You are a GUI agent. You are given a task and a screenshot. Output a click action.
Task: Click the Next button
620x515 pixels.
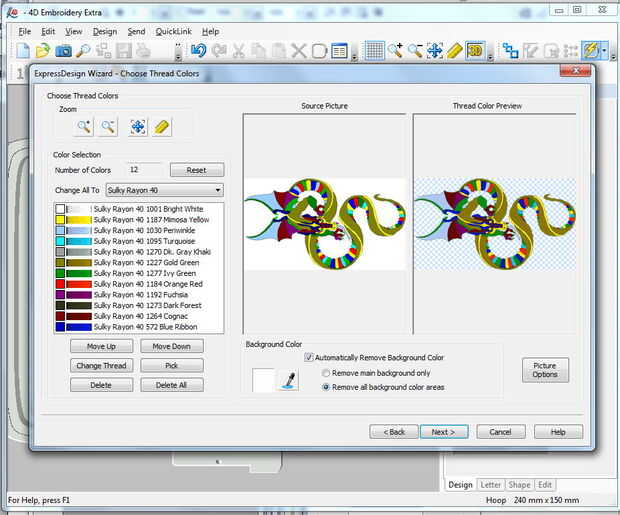[x=444, y=432]
